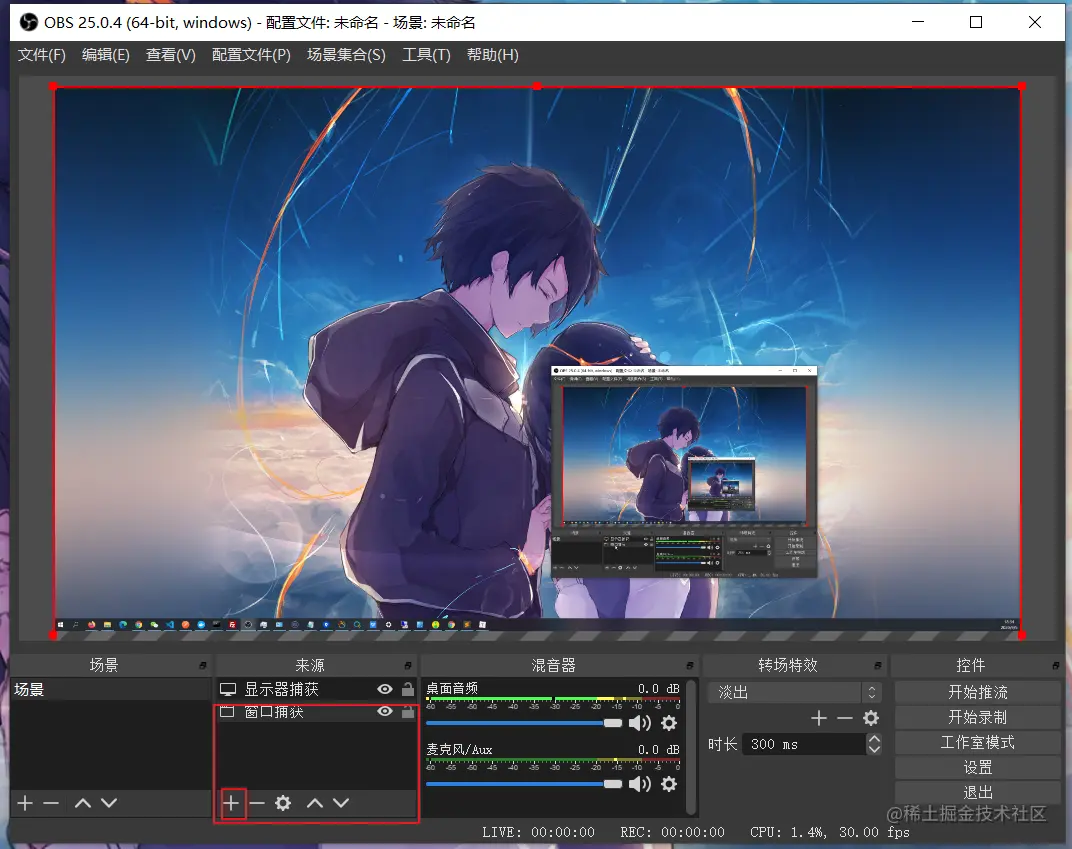
Task: Adjust 麦克风/Aux volume slider
Action: tap(524, 784)
